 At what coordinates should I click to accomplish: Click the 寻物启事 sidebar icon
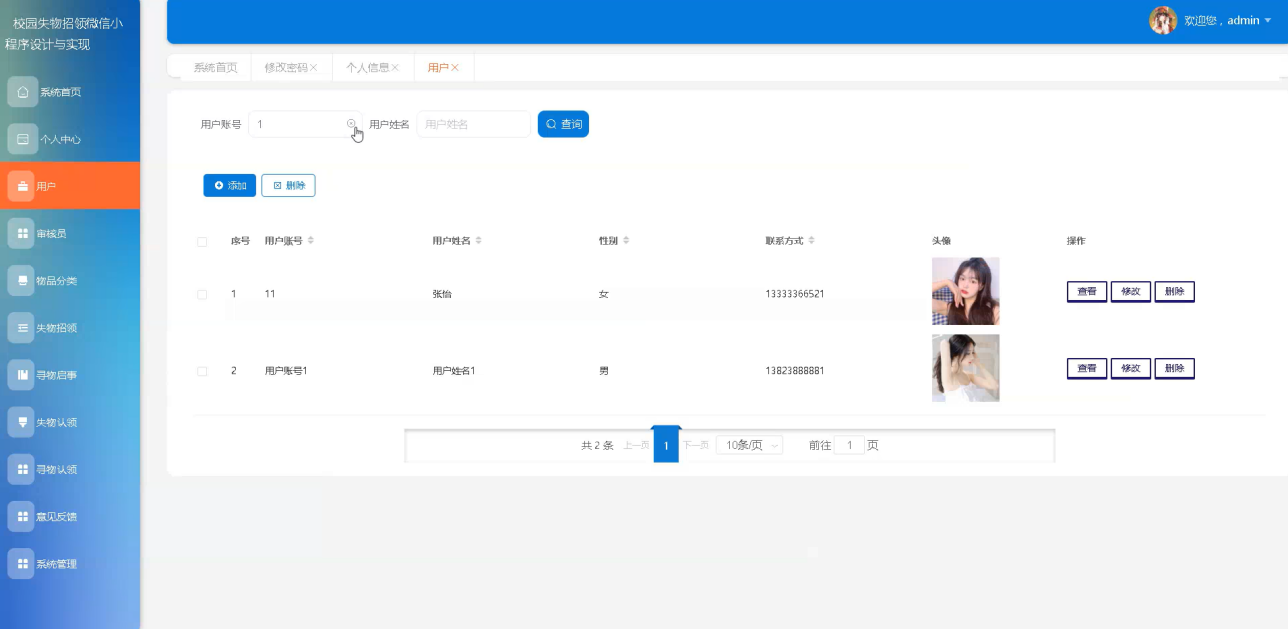pos(22,375)
